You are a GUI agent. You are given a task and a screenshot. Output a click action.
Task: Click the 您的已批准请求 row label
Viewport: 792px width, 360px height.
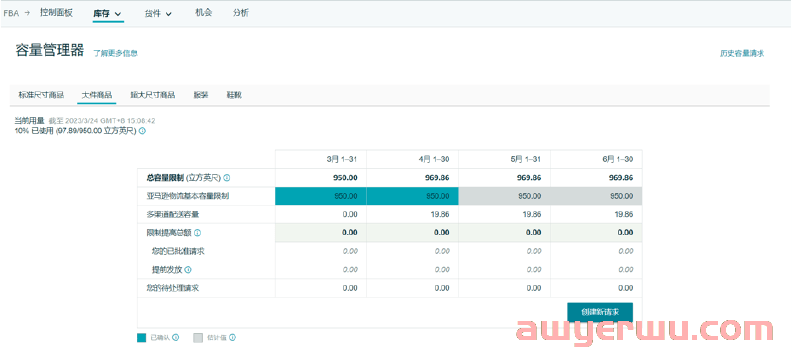tap(177, 251)
